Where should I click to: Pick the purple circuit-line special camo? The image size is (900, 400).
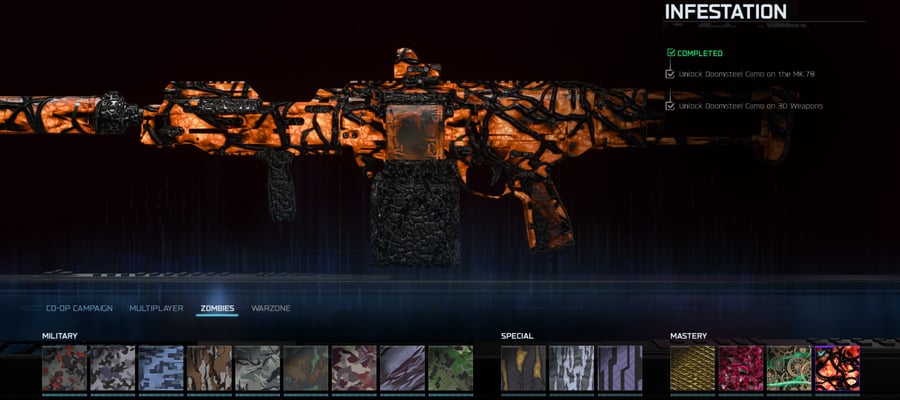[620, 368]
